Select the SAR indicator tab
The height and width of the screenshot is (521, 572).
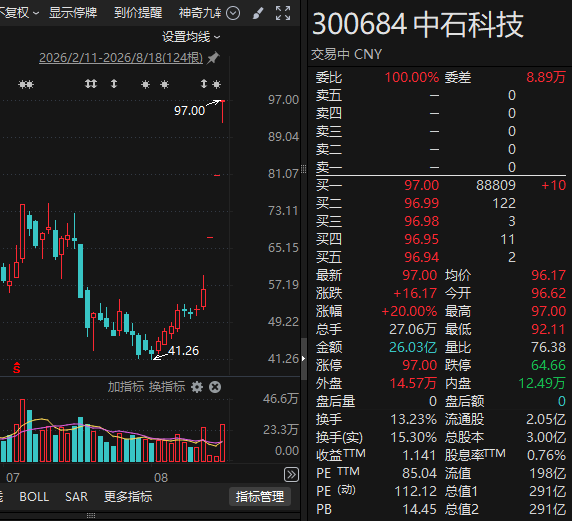coord(77,497)
